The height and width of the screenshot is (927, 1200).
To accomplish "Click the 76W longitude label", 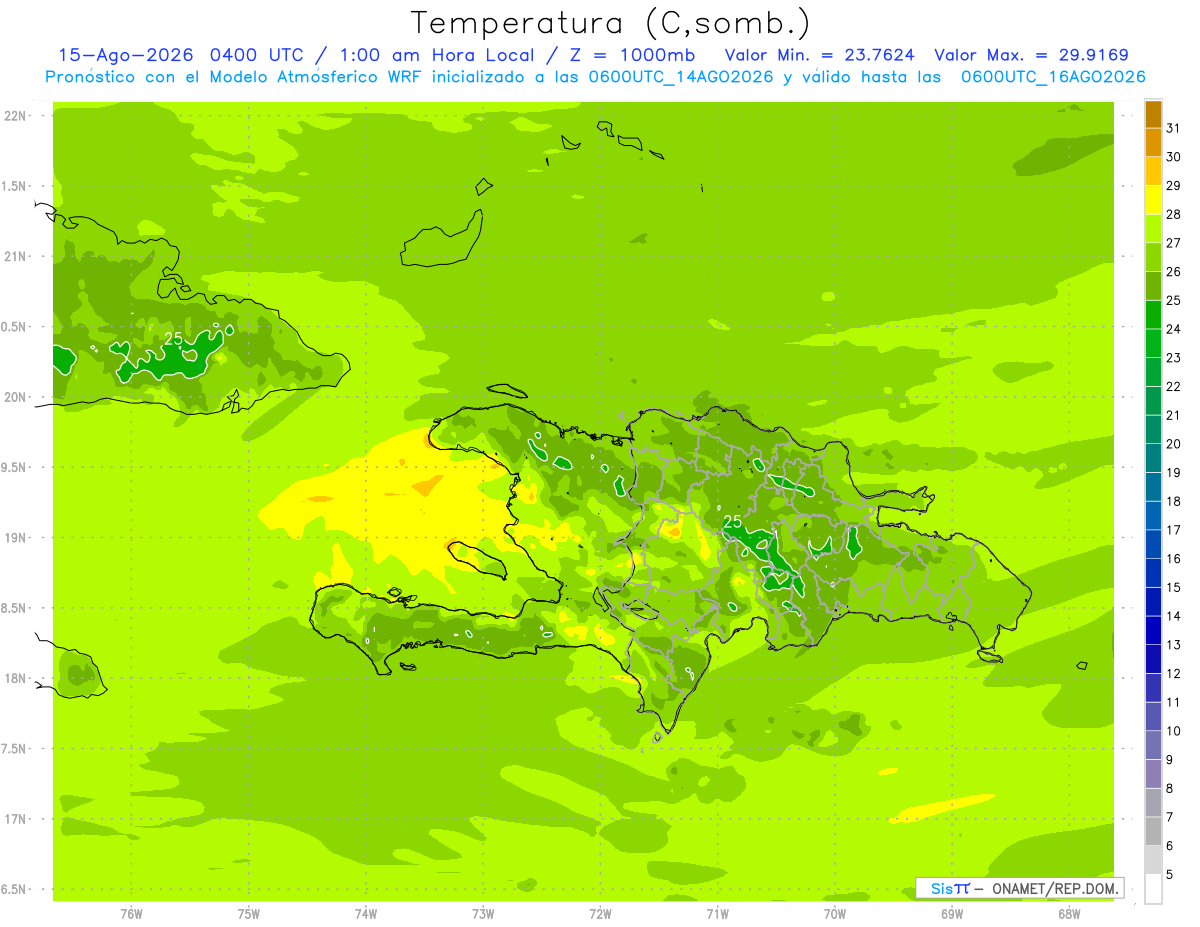I will (131, 914).
